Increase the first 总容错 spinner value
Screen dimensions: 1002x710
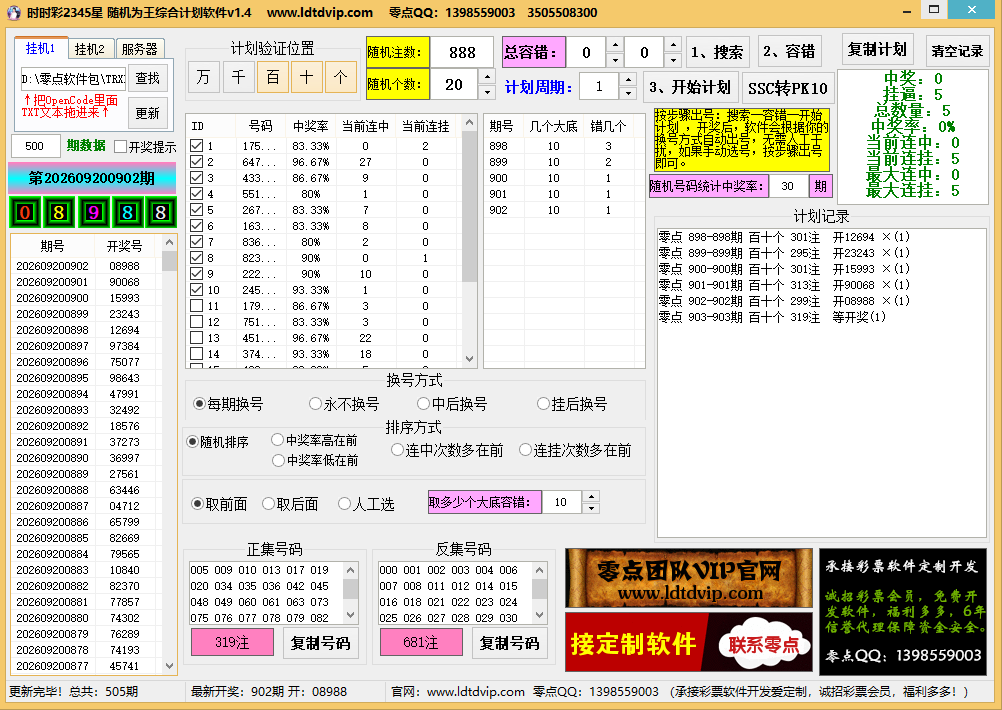tap(615, 45)
